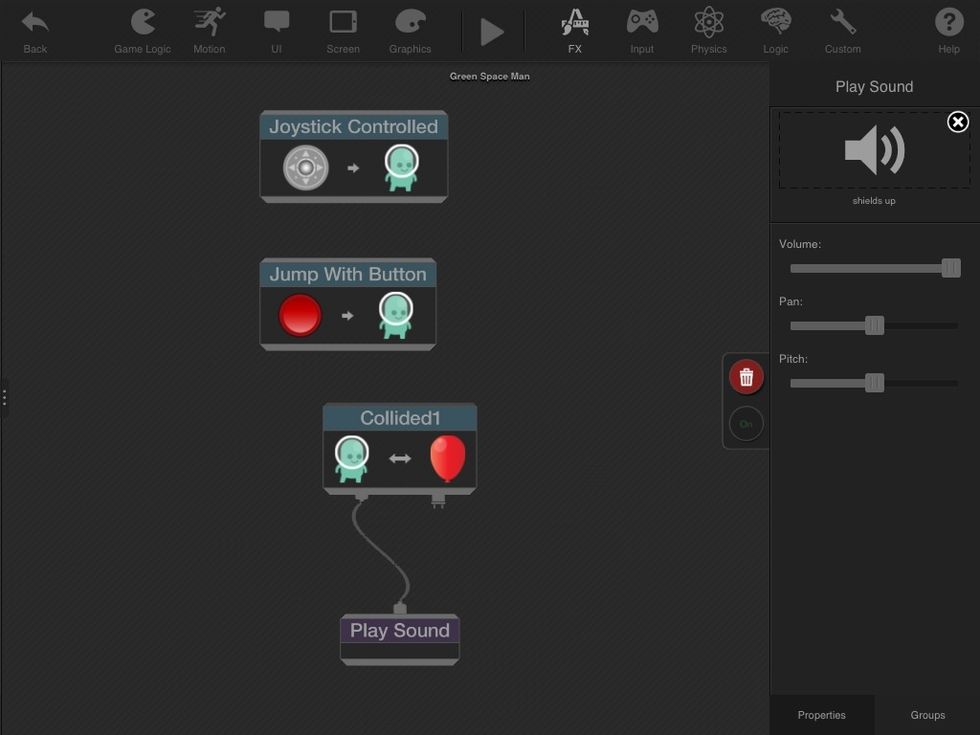Viewport: 980px width, 735px height.
Task: Open the Graphics palette category
Action: click(410, 30)
